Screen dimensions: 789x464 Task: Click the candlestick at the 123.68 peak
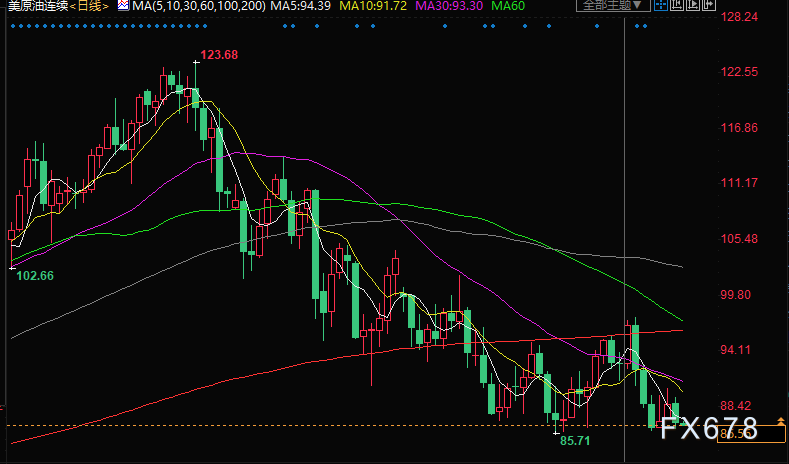[196, 96]
